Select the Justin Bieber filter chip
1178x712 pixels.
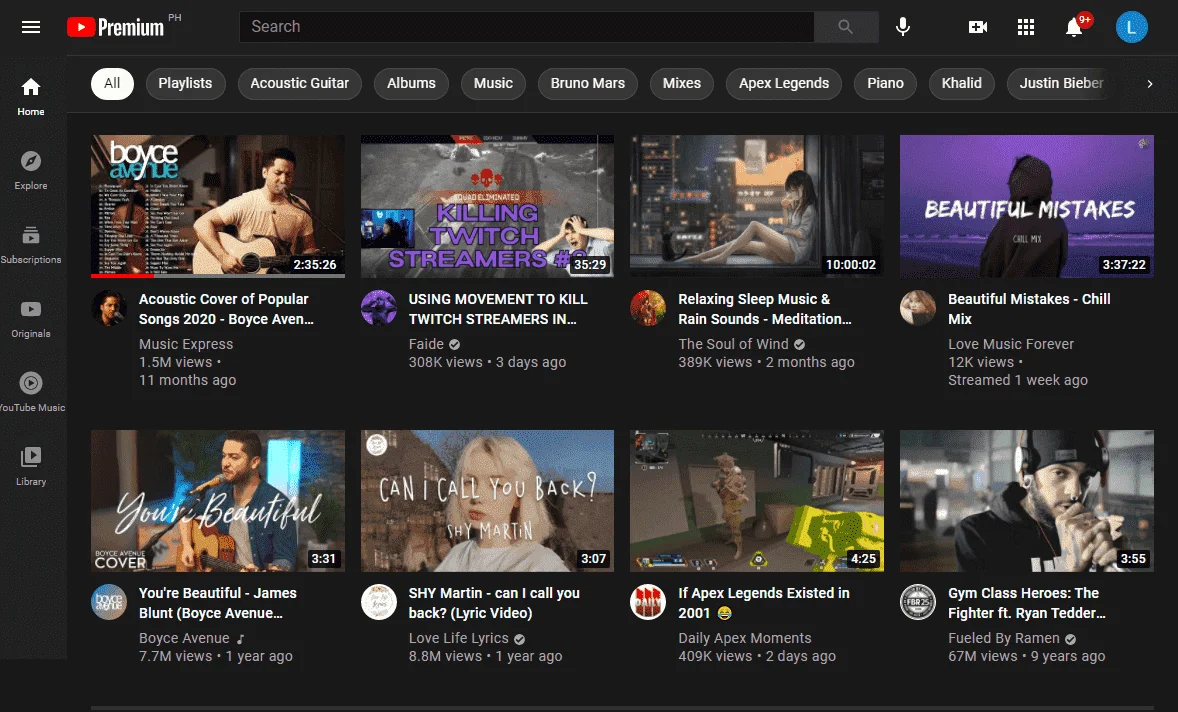point(1061,83)
